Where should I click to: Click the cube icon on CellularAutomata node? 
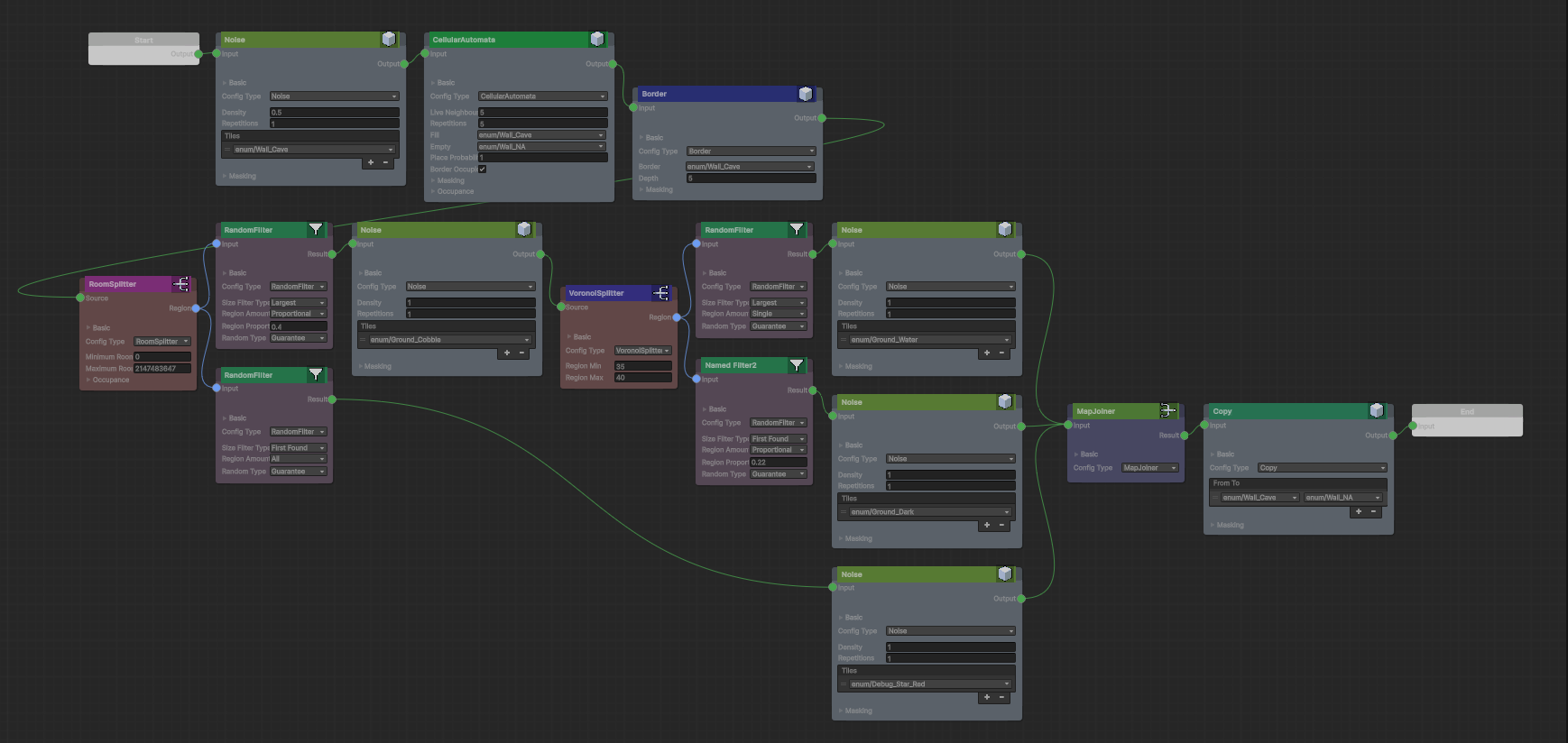596,39
